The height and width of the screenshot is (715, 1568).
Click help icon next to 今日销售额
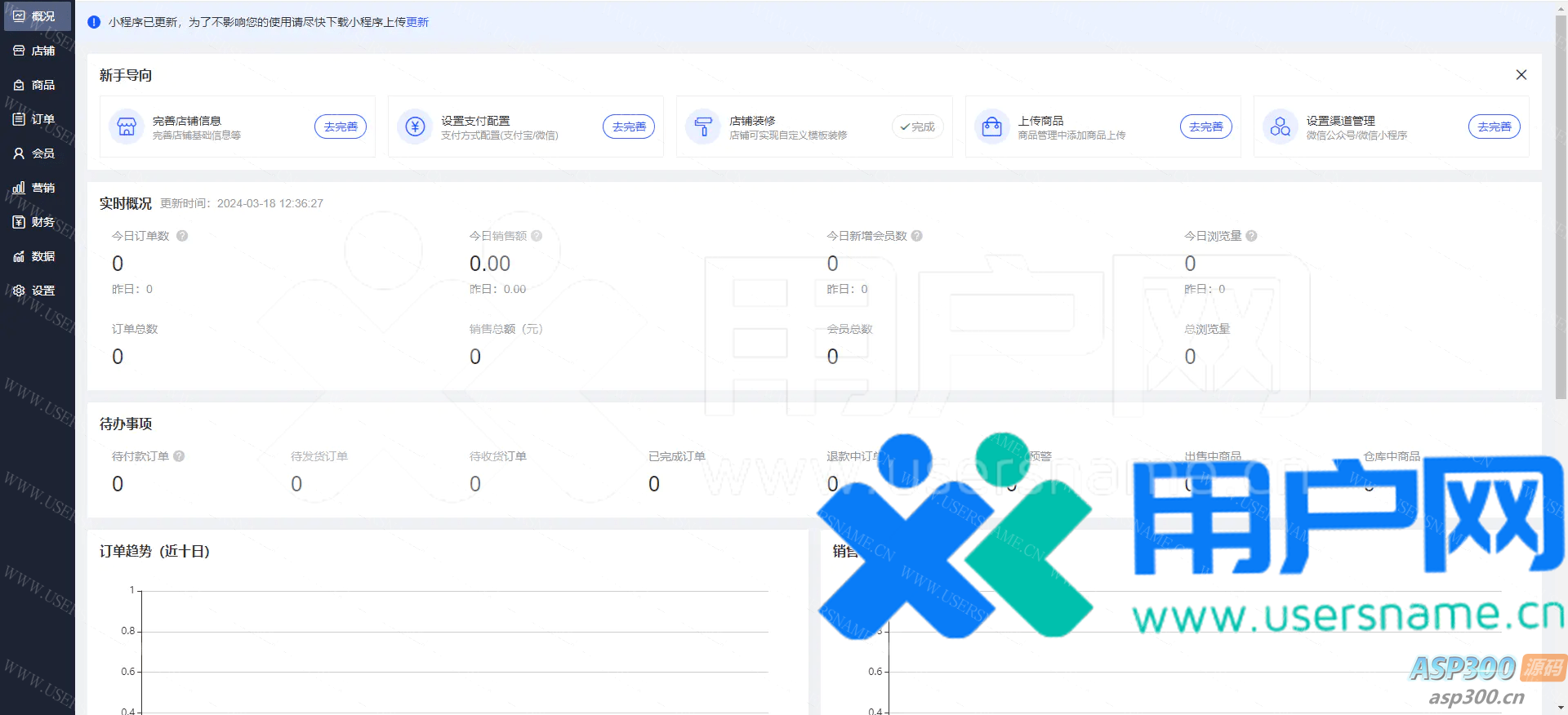537,236
